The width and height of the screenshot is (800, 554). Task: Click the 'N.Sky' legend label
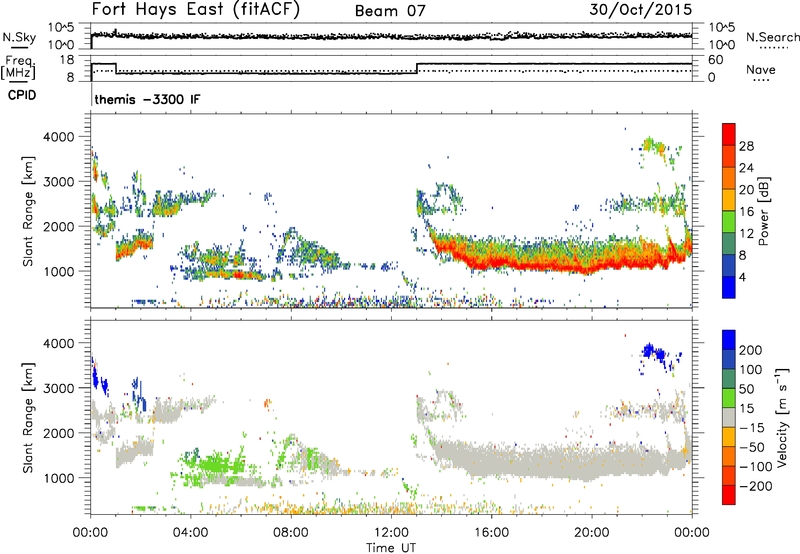(x=19, y=37)
